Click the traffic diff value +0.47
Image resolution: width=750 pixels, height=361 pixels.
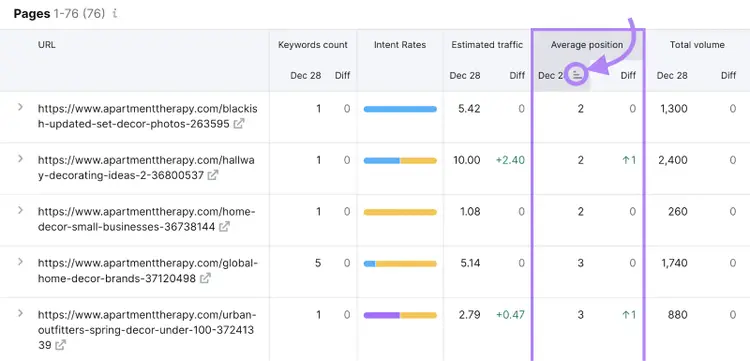coord(510,315)
